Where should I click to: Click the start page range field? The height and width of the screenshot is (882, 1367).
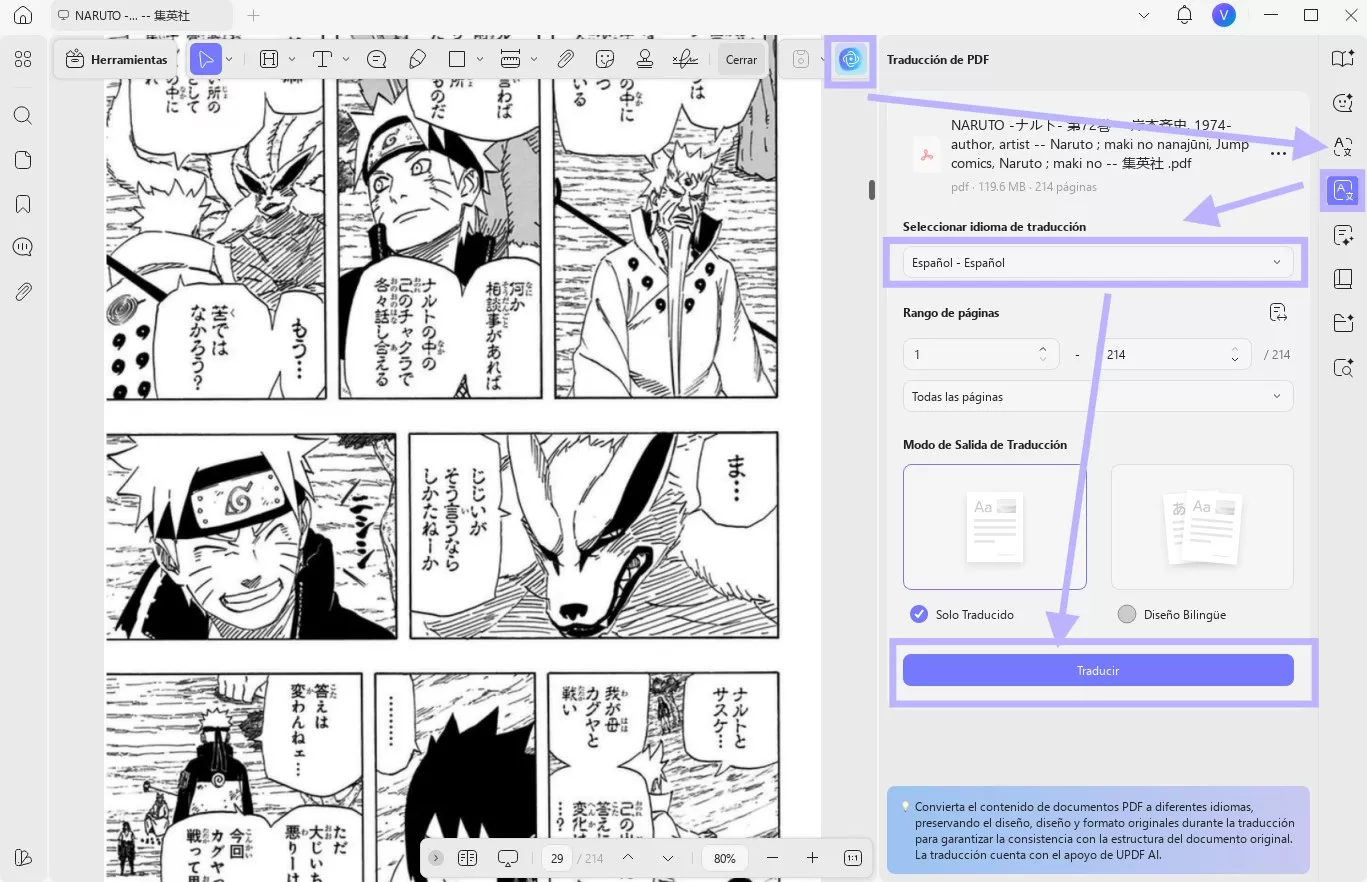979,354
